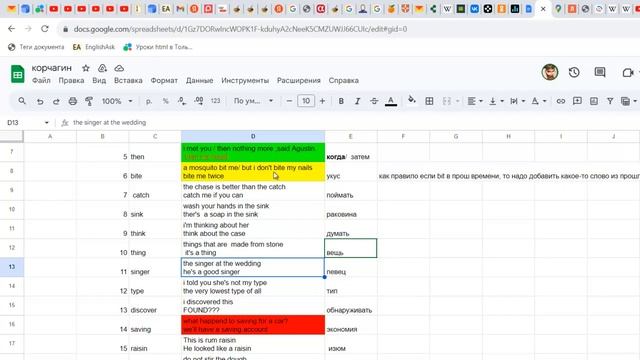Click the font size field
640x360 pixels.
coord(306,101)
